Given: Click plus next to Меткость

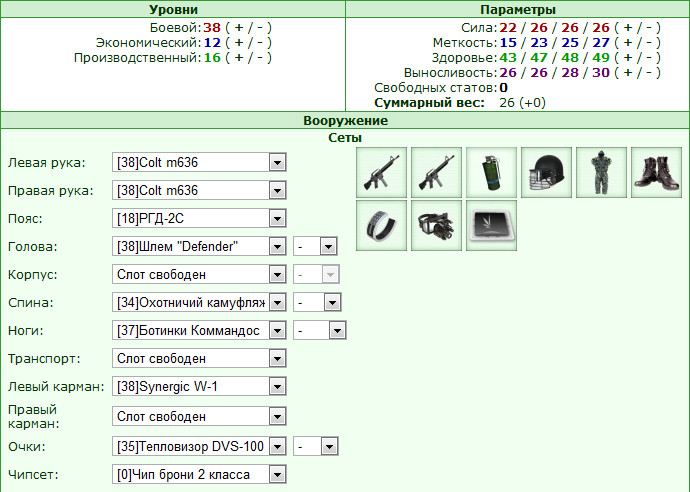Looking at the screenshot, I should click(628, 43).
